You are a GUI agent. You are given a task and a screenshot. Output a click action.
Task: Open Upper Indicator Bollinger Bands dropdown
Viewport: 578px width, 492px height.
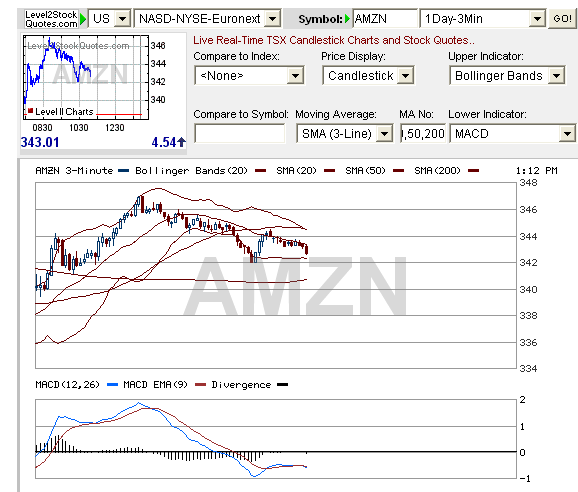507,76
